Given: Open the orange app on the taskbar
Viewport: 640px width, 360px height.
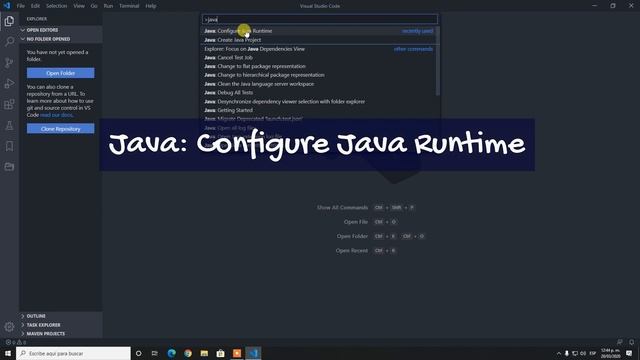Looking at the screenshot, I should [237, 353].
